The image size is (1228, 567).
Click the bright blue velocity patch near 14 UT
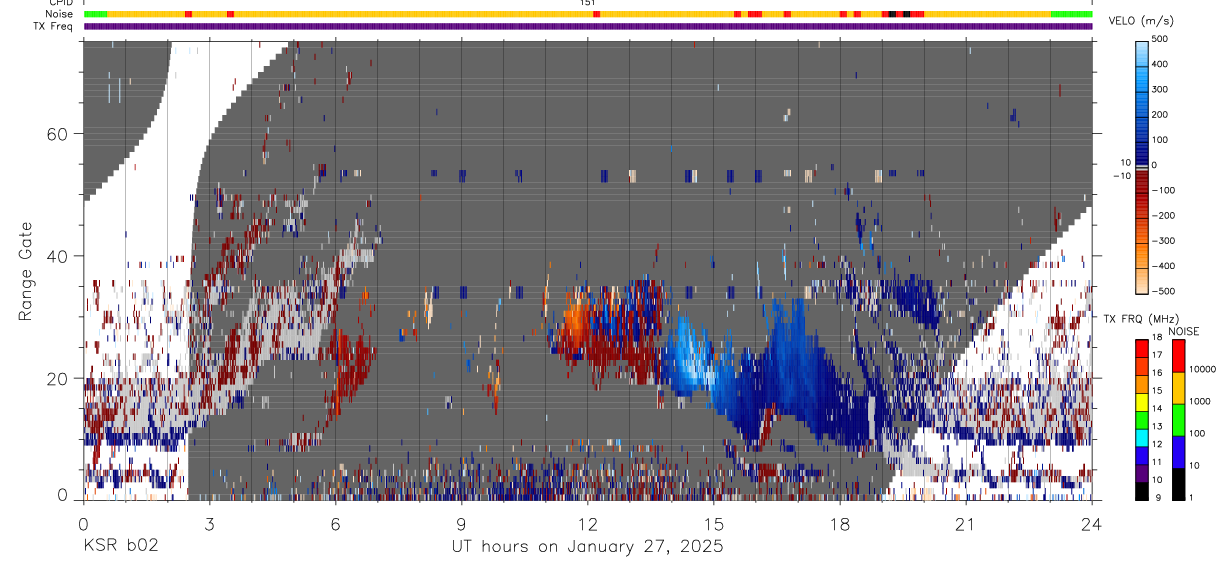click(x=687, y=355)
